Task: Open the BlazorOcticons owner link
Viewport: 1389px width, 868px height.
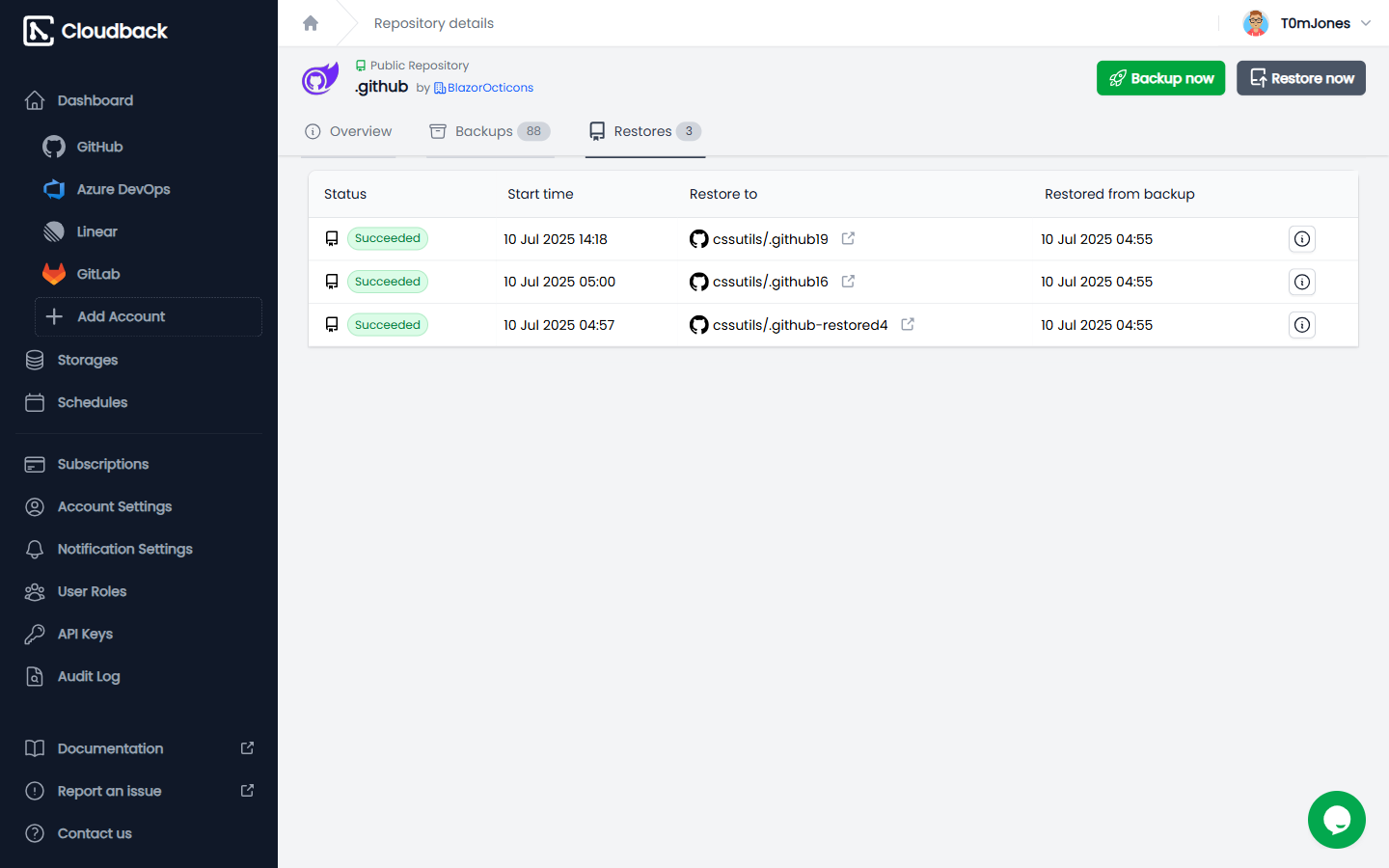Action: point(483,88)
